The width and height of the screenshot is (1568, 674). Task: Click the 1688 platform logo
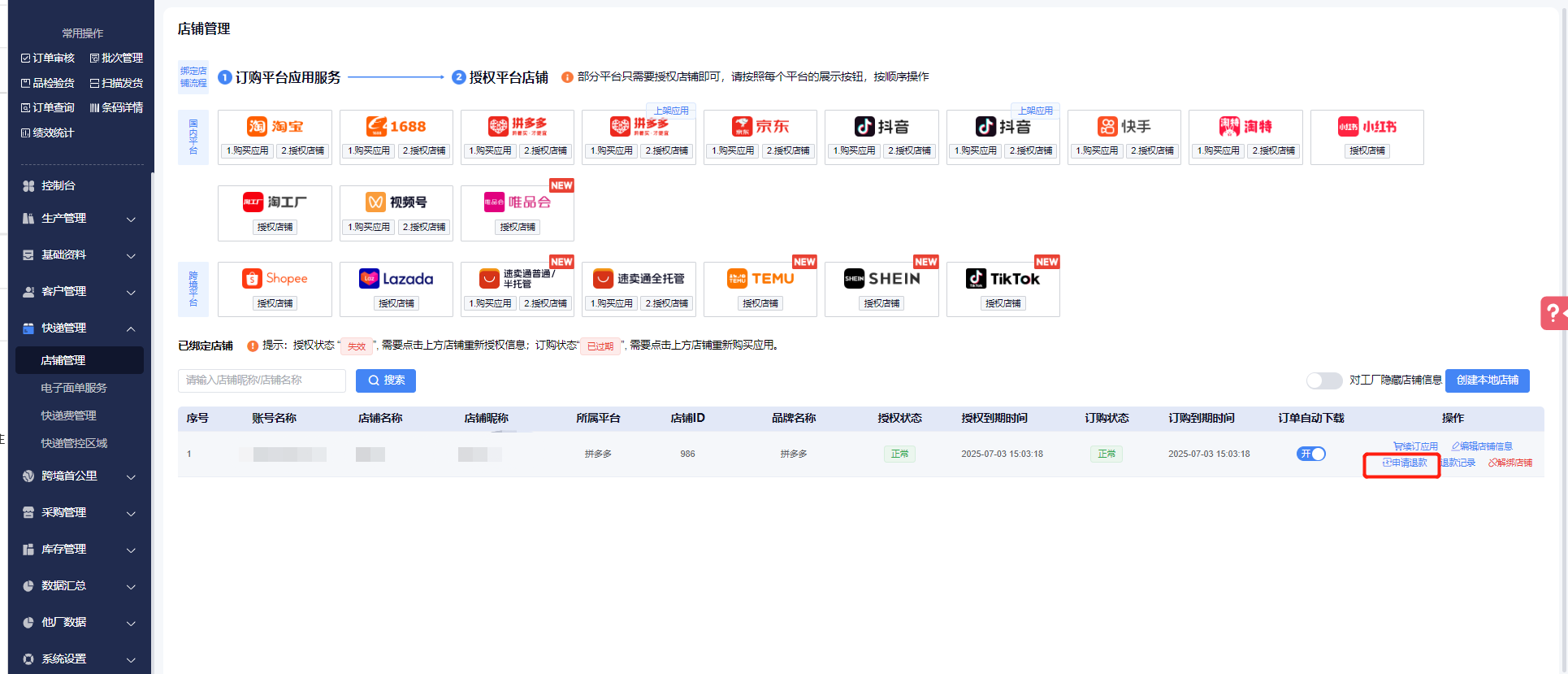point(396,126)
